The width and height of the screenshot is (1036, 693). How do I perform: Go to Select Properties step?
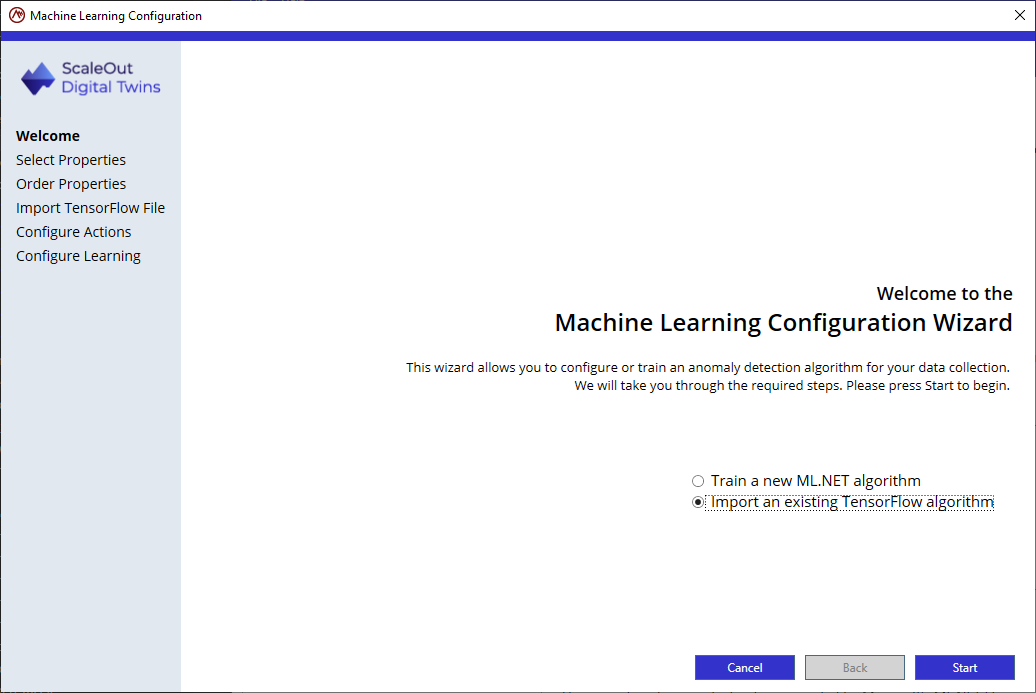tap(71, 160)
